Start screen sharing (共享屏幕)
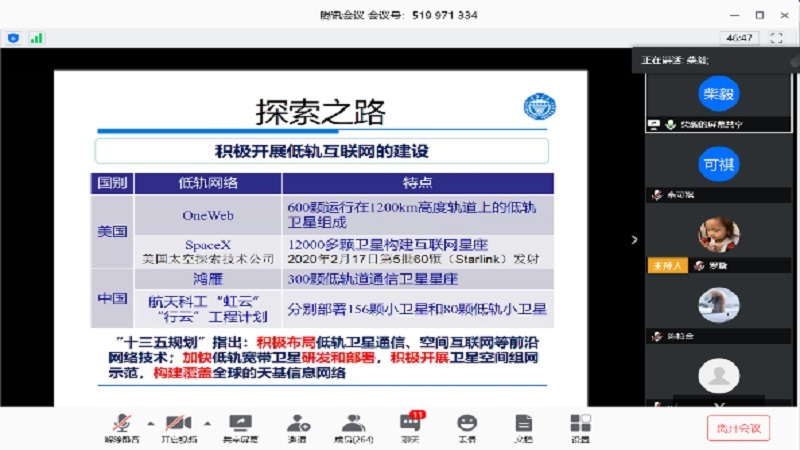The height and width of the screenshot is (450, 800). click(240, 428)
